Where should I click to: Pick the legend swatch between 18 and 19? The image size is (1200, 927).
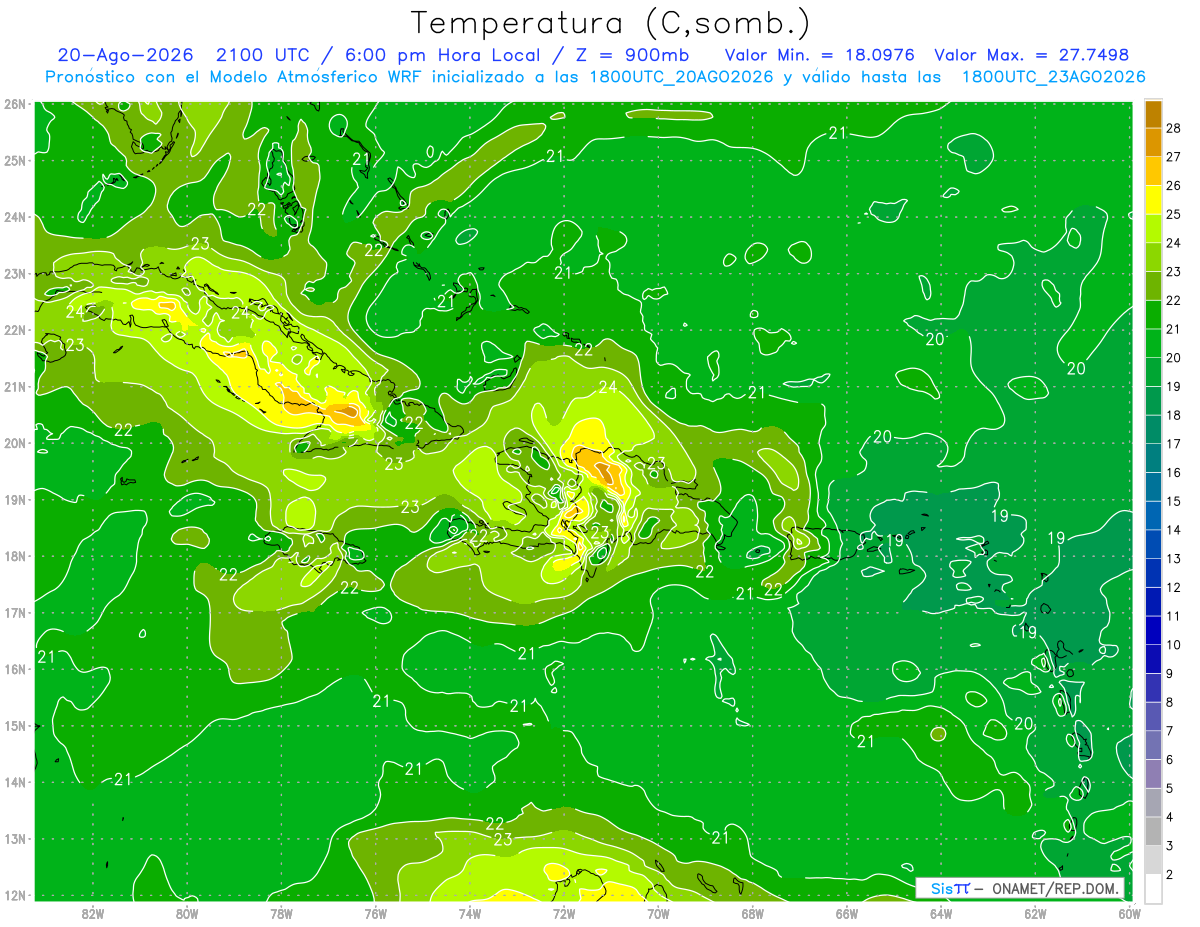pos(1153,401)
